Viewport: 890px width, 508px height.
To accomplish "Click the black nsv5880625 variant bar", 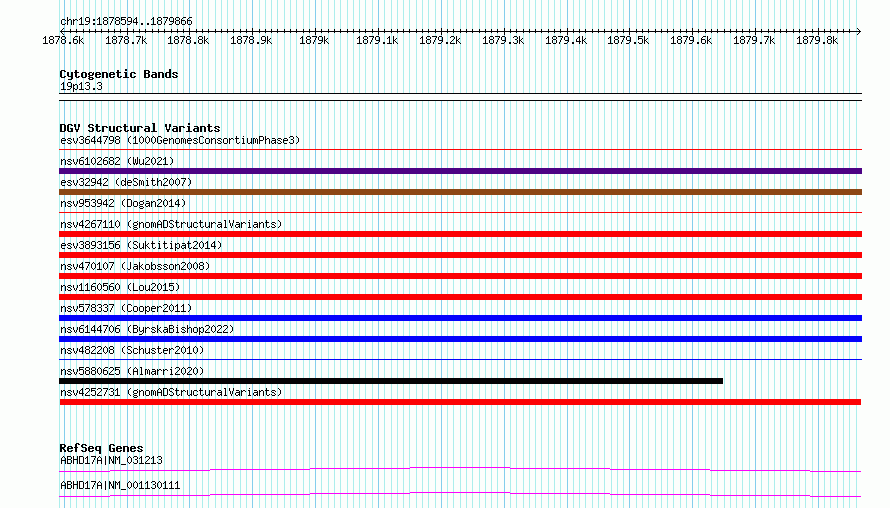I will click(x=391, y=381).
